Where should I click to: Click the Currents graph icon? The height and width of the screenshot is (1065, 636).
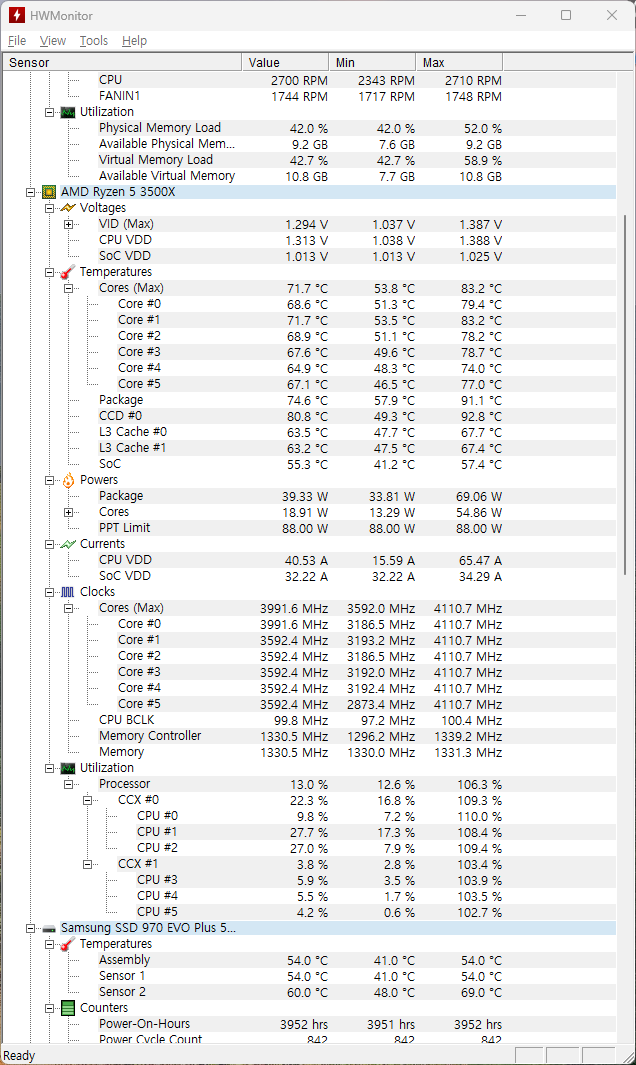pyautogui.click(x=68, y=544)
